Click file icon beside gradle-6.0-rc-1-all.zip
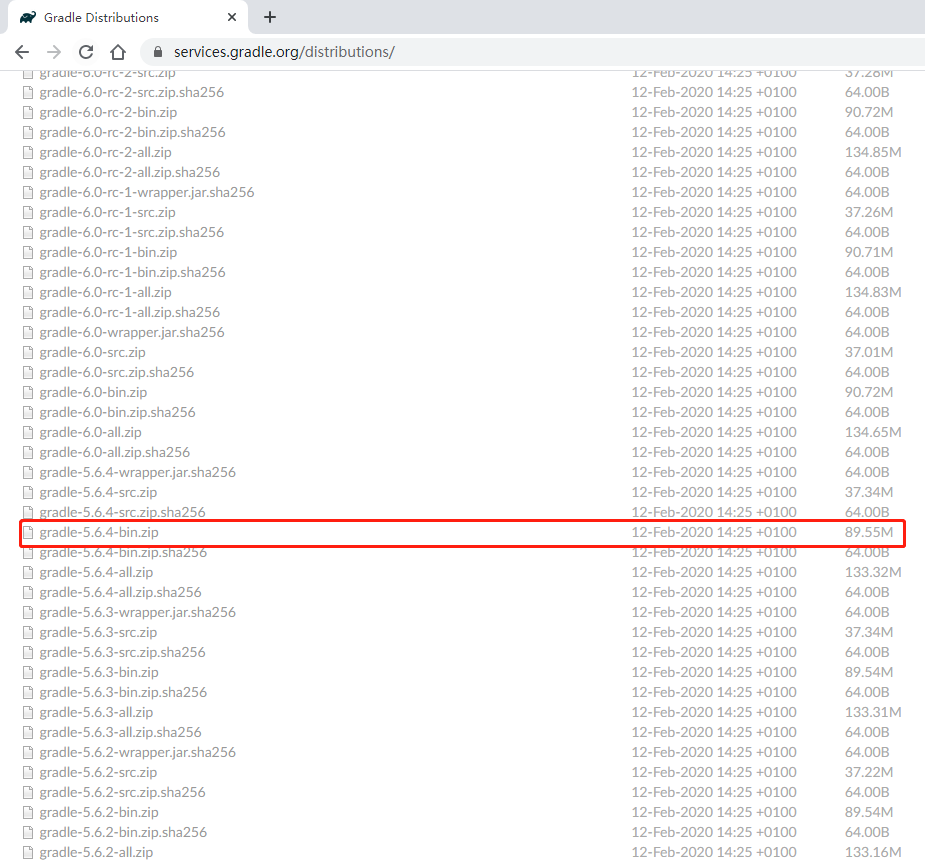 point(28,293)
